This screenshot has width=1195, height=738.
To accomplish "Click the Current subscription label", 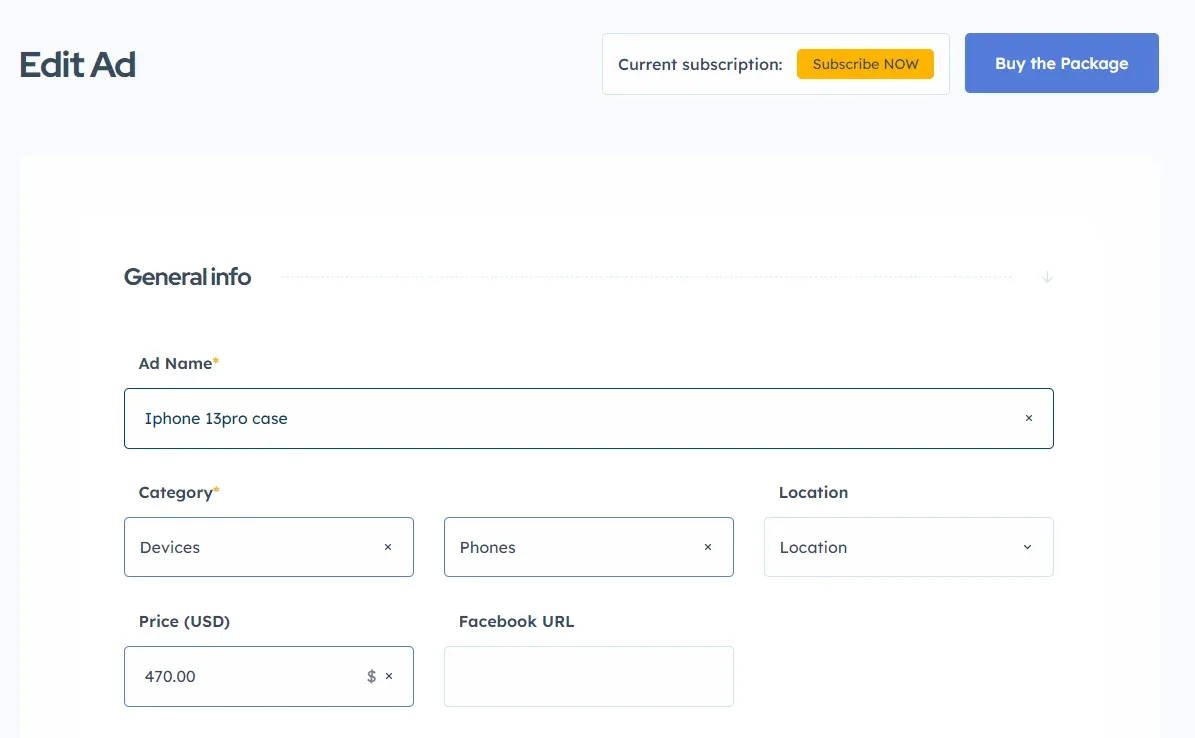I will click(700, 65).
